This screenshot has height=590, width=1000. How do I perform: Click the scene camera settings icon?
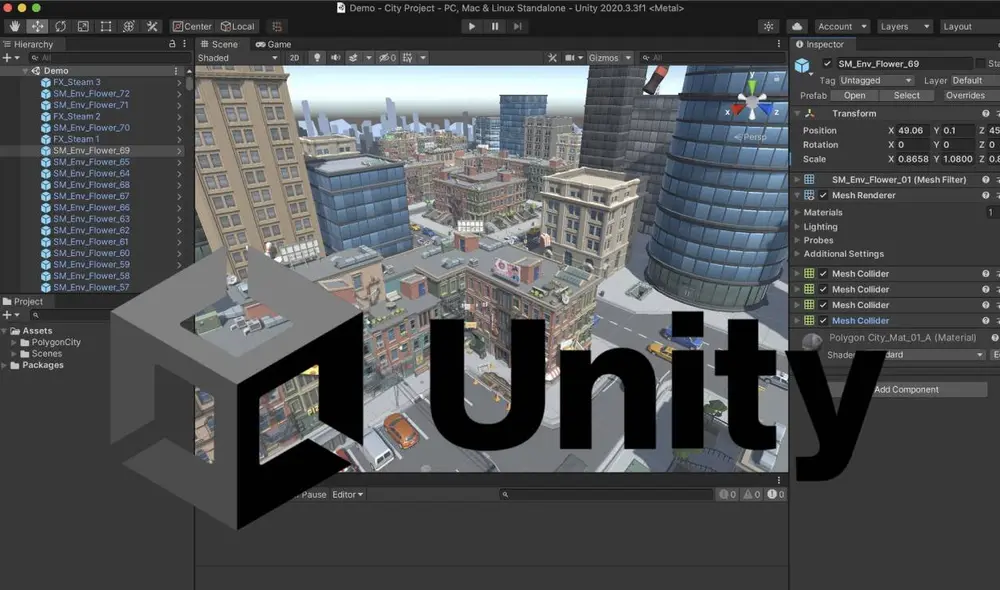pyautogui.click(x=570, y=57)
